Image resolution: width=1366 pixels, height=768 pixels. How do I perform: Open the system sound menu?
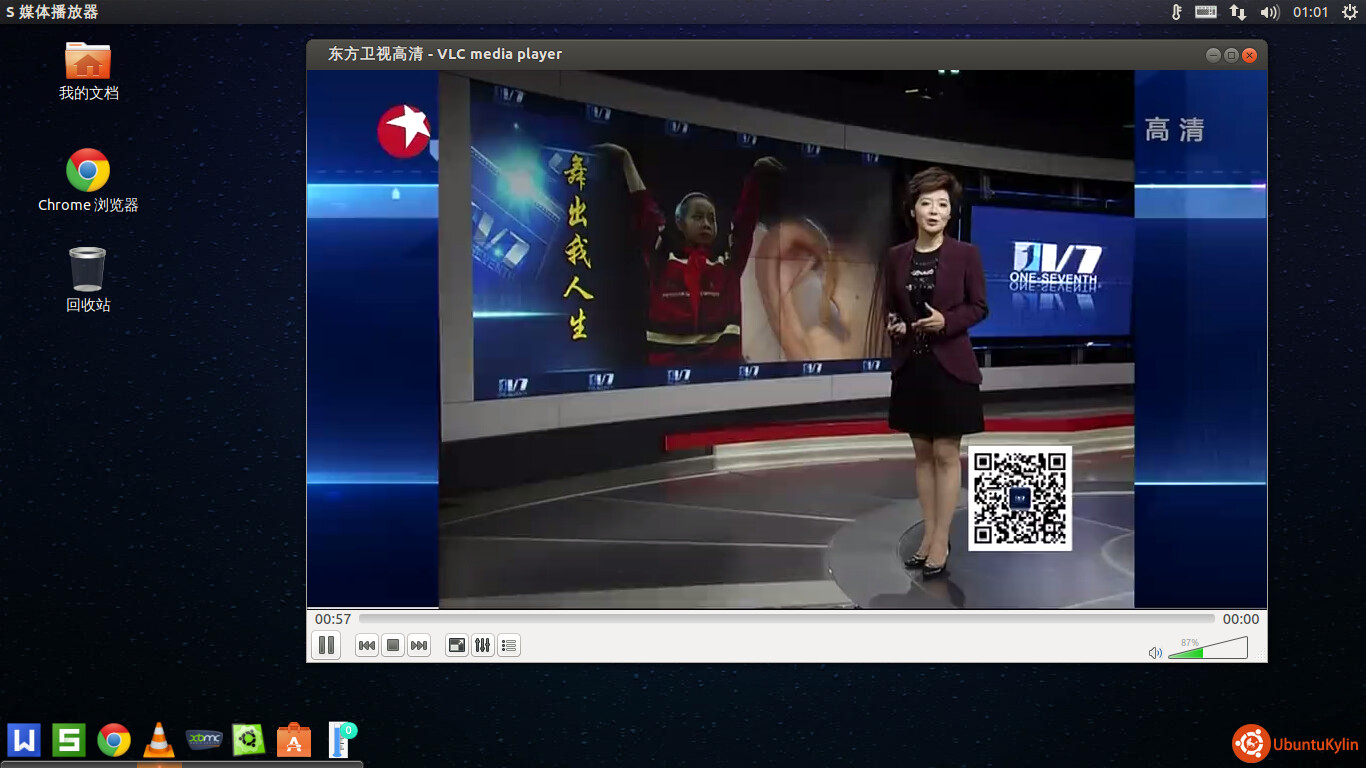[x=1269, y=12]
